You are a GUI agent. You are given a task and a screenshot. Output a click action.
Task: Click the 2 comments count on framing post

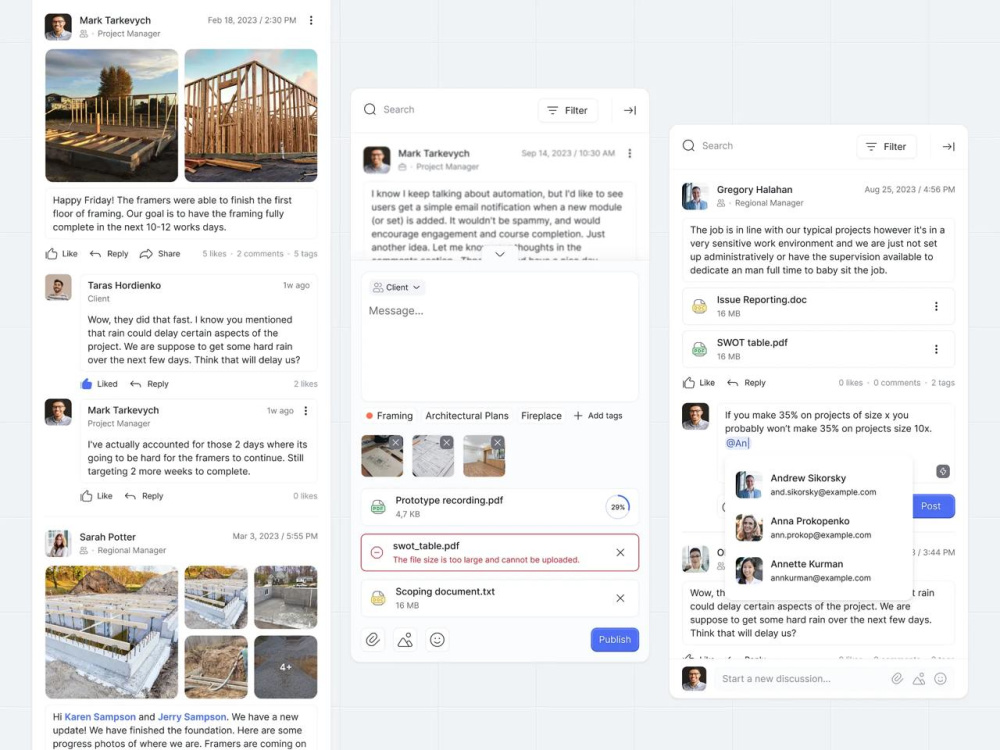(260, 254)
